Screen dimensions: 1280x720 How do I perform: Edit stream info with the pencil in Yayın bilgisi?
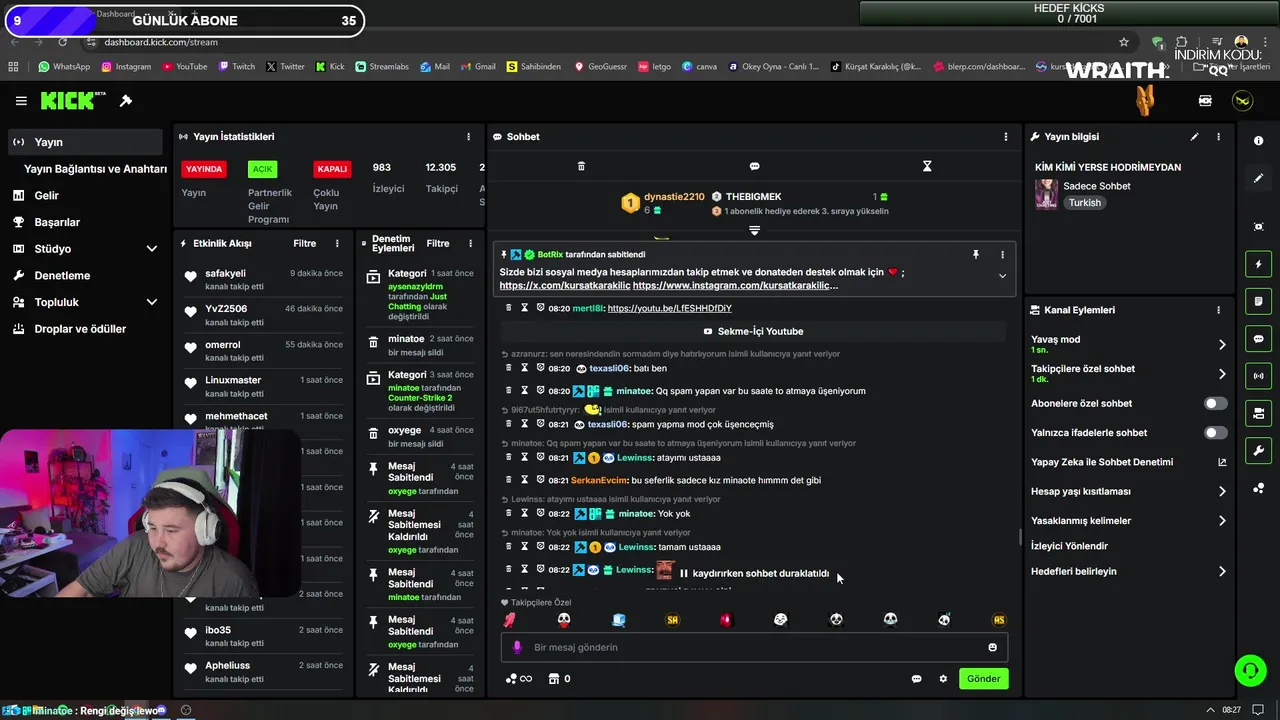(x=1194, y=137)
